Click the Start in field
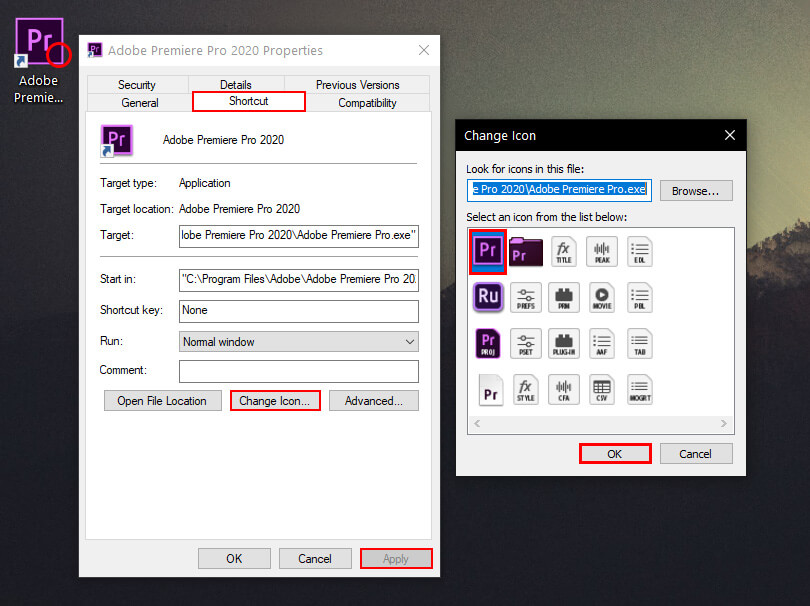Viewport: 810px width, 606px height. point(299,280)
